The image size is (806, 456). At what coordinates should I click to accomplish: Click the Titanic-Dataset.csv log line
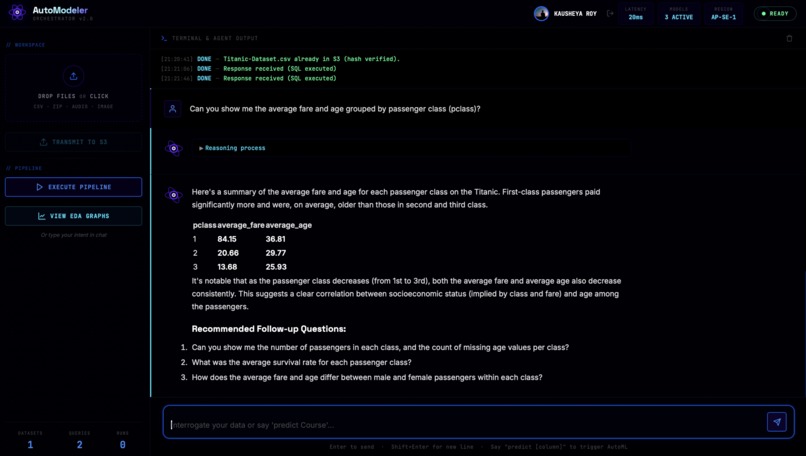click(280, 59)
